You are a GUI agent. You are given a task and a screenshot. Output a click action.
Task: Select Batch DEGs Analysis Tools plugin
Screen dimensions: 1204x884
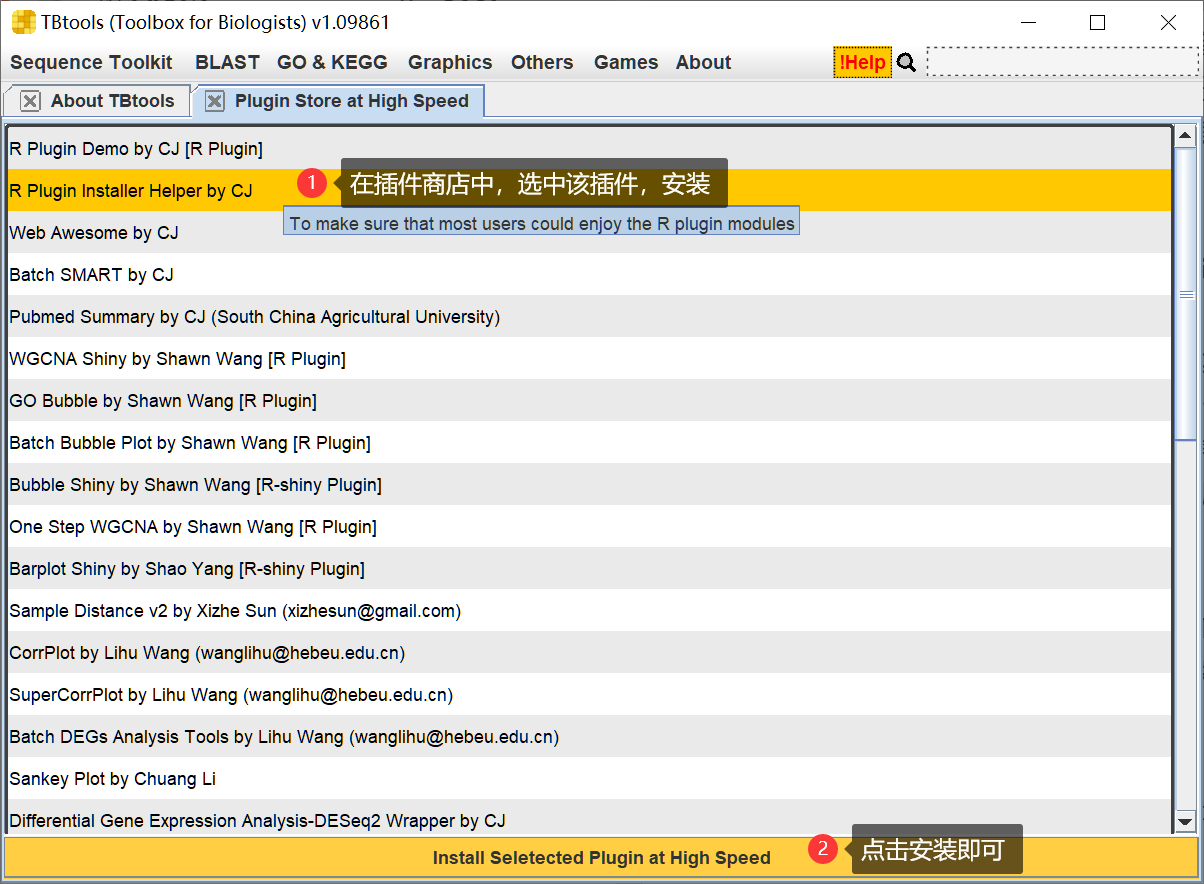(x=589, y=736)
